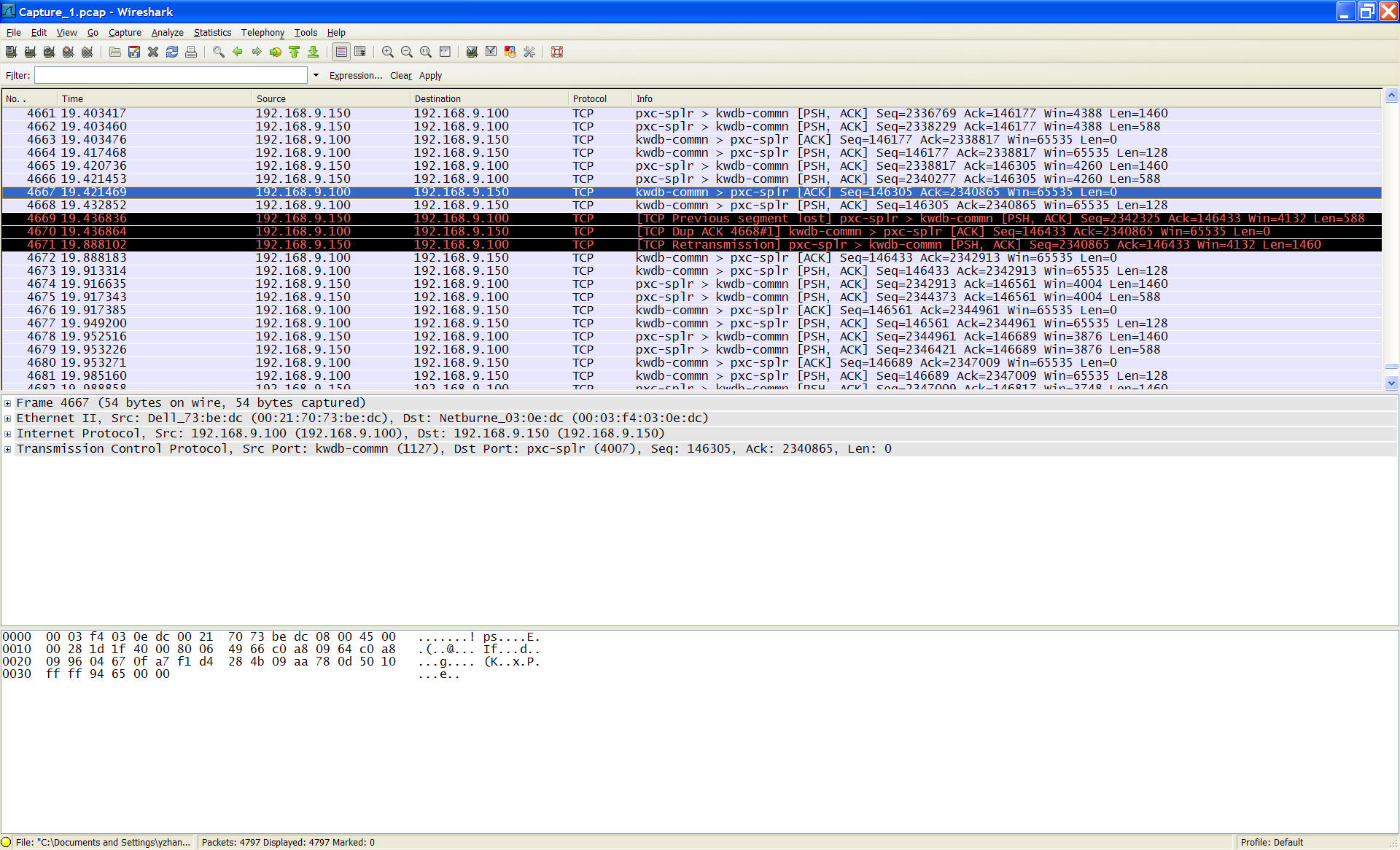
Task: Go forward in packet history arrow
Action: click(257, 52)
